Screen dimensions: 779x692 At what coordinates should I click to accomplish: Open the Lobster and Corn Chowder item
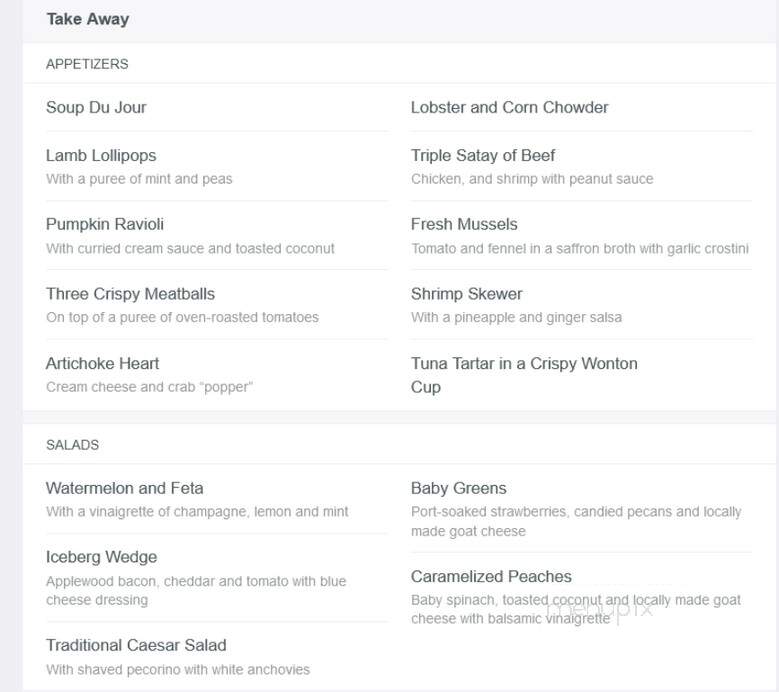click(x=509, y=107)
